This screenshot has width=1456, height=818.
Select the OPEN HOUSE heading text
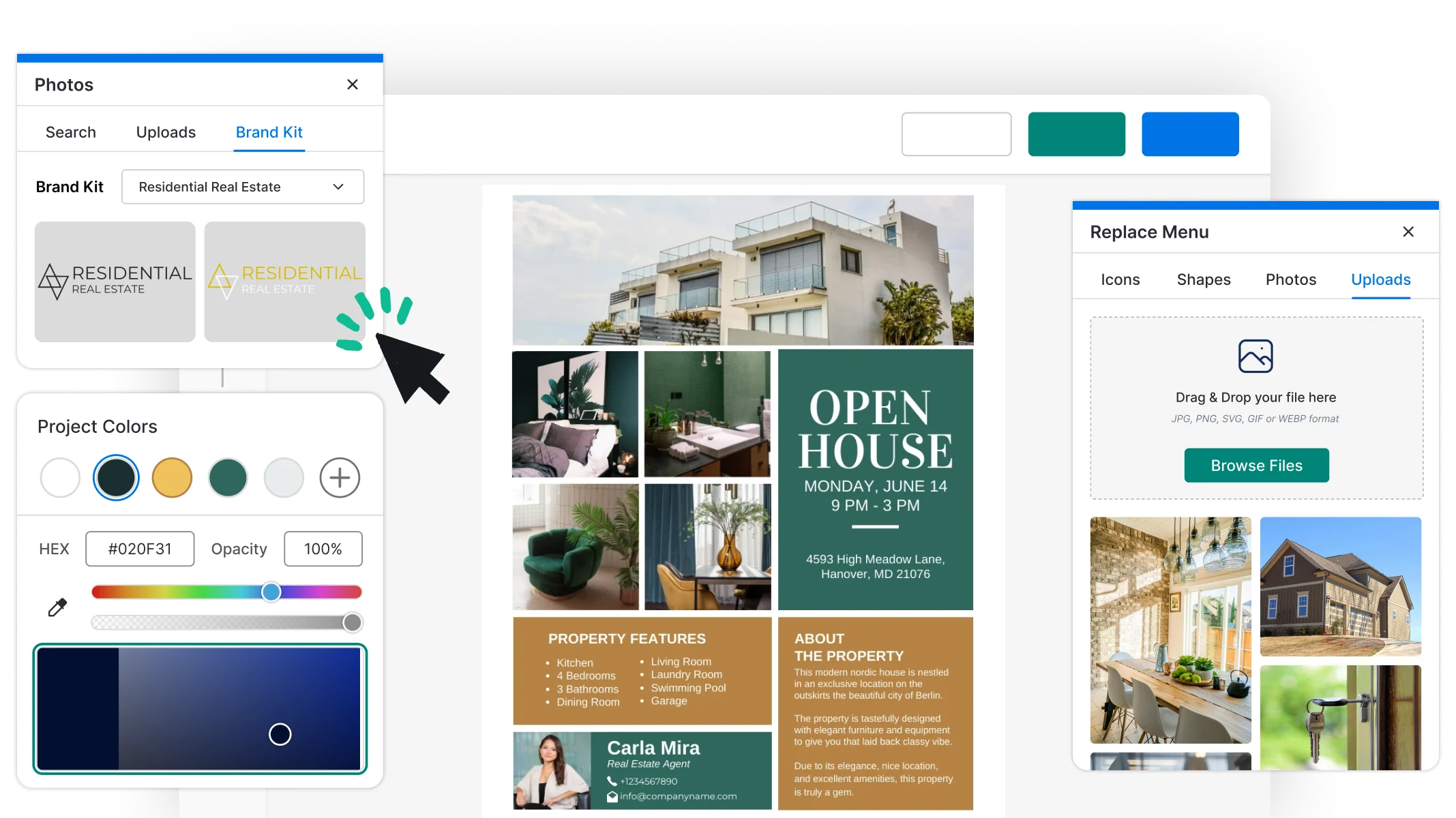click(x=875, y=429)
